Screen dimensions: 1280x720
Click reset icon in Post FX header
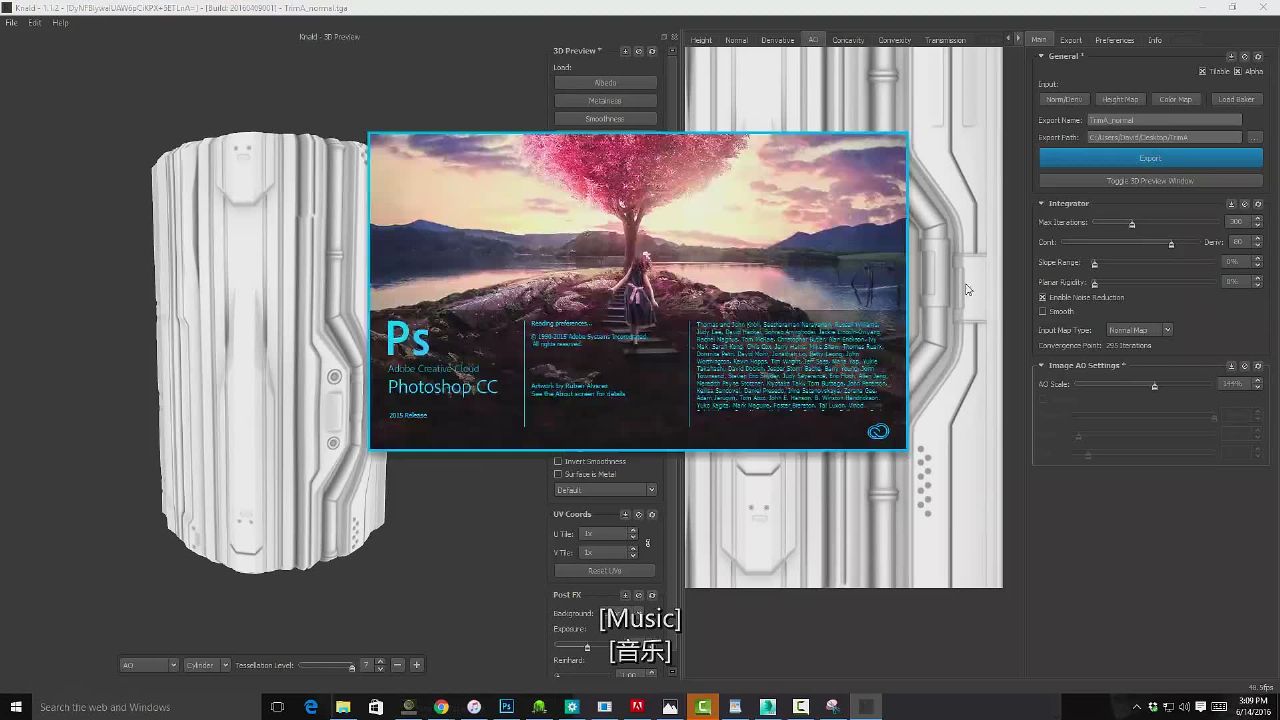[639, 595]
